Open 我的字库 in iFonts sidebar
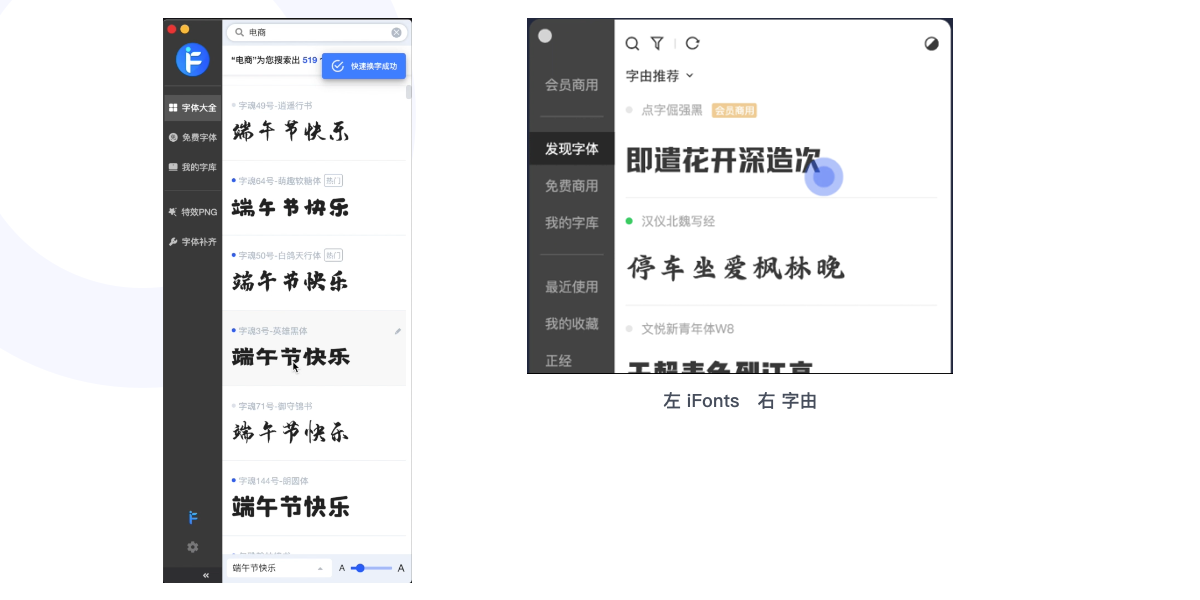Viewport: 1200px width, 600px height. tap(192, 167)
